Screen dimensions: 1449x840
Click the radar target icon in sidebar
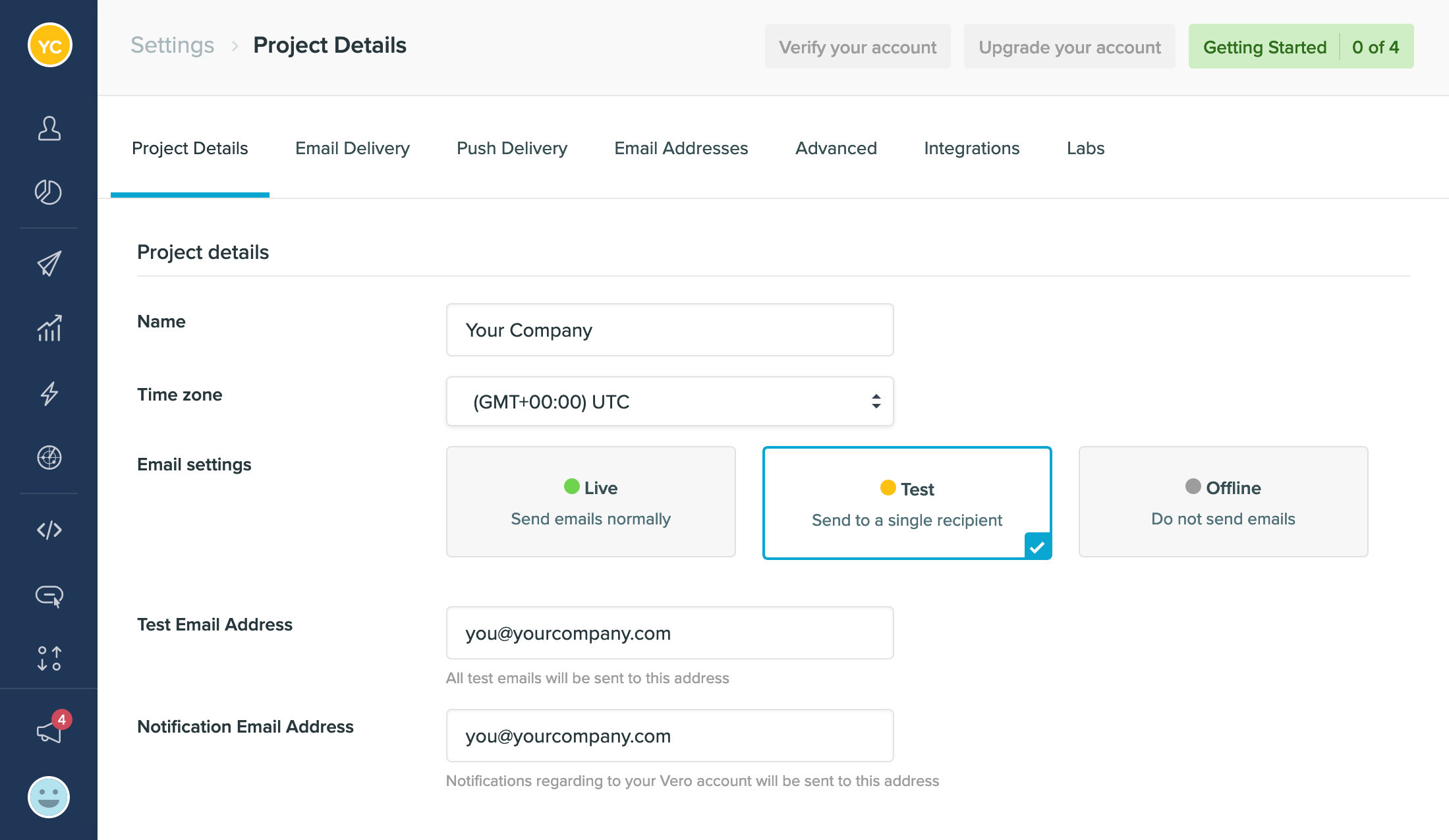(49, 457)
